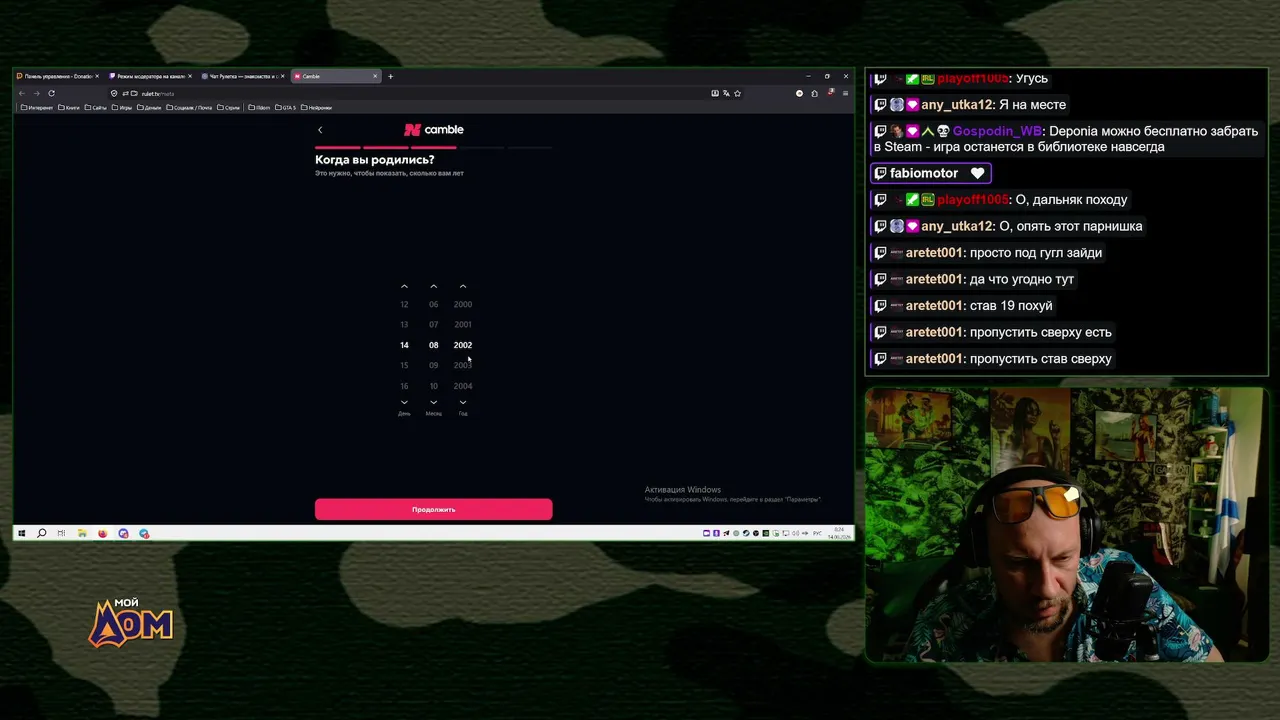This screenshot has height=720, width=1280.
Task: Select day 16 in date picker
Action: 404,386
